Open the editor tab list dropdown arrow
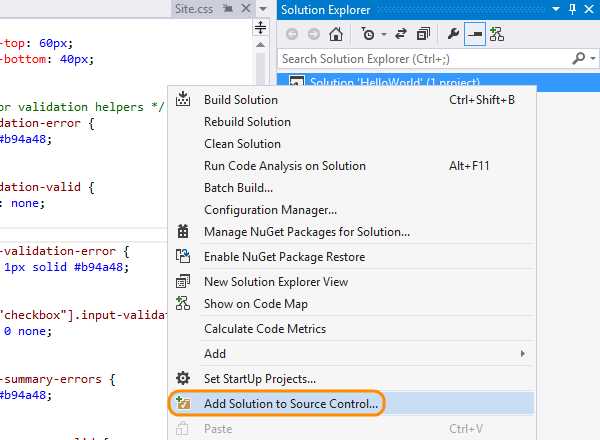 261,9
